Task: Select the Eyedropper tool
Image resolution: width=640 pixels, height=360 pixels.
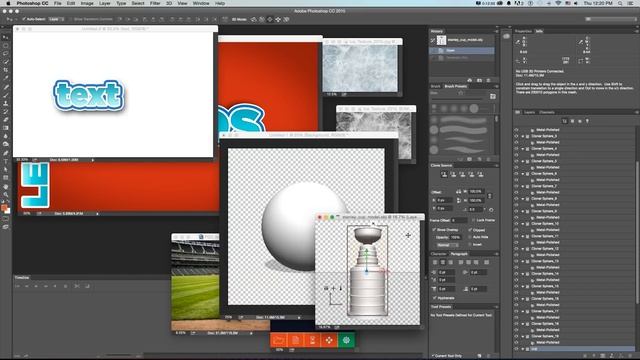Action: 5,78
